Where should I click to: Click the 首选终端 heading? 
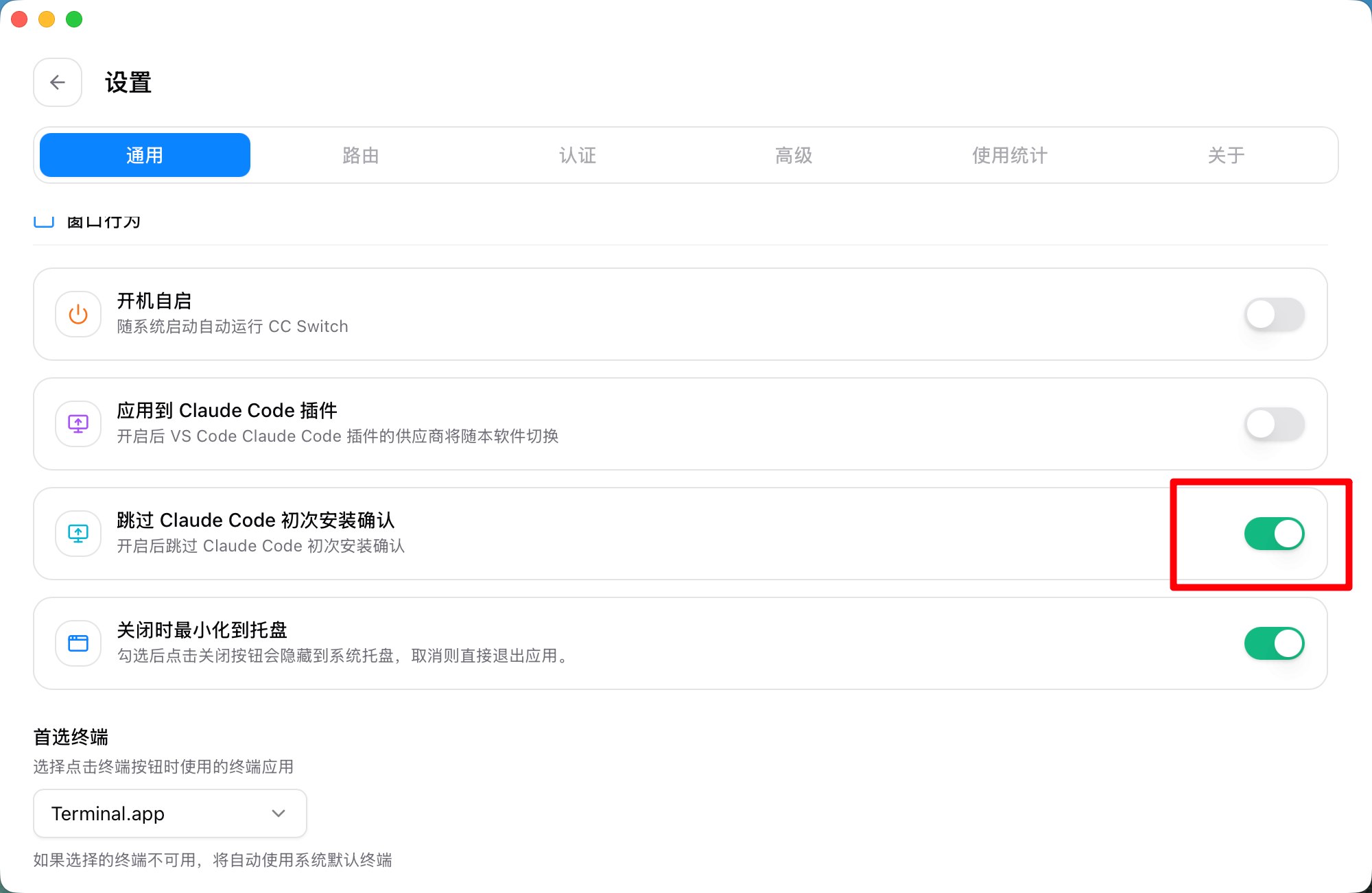click(71, 737)
